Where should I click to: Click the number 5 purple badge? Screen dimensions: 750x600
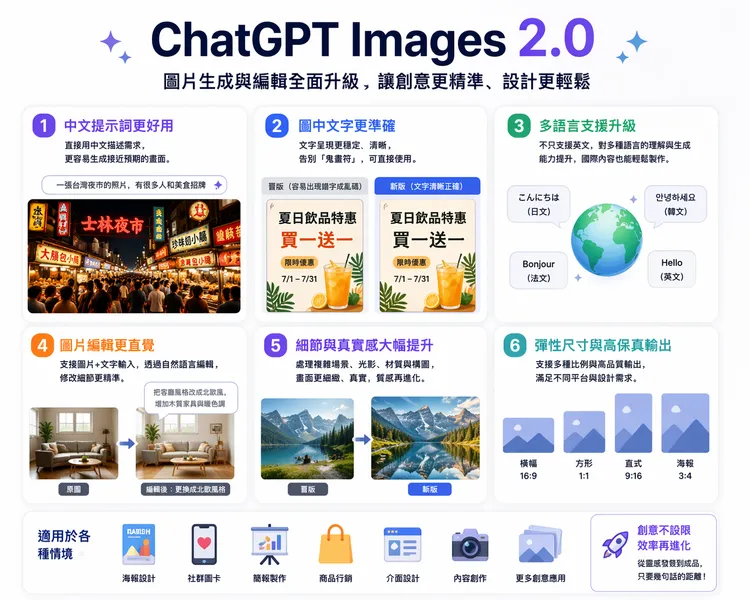coord(275,345)
